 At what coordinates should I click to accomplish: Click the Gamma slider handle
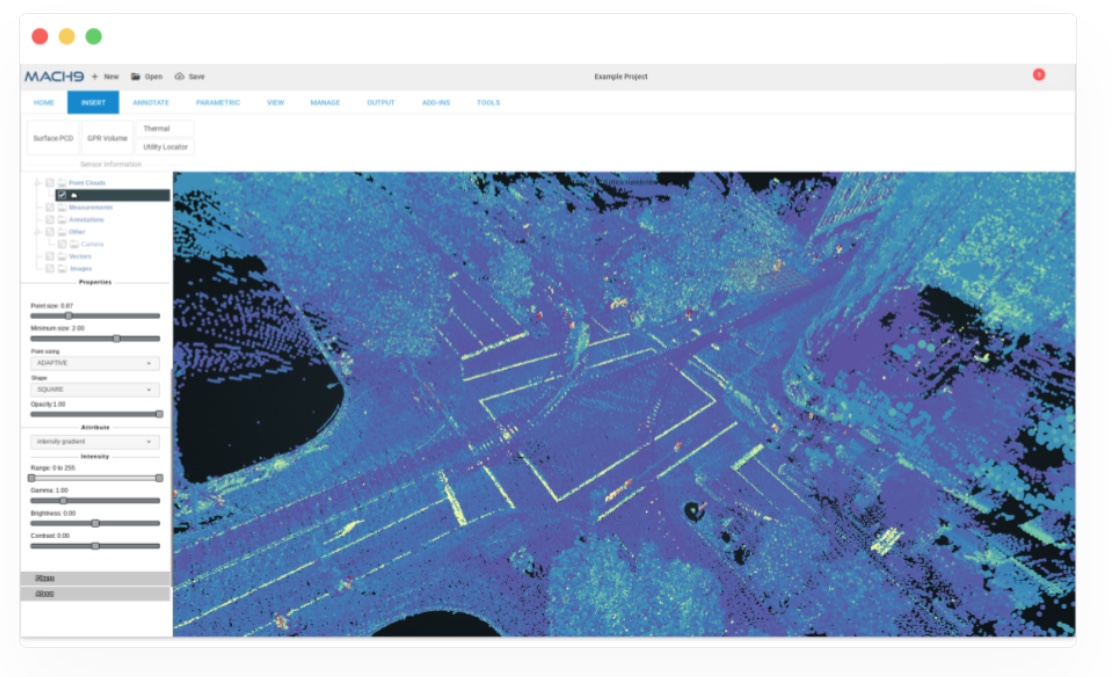(x=63, y=500)
